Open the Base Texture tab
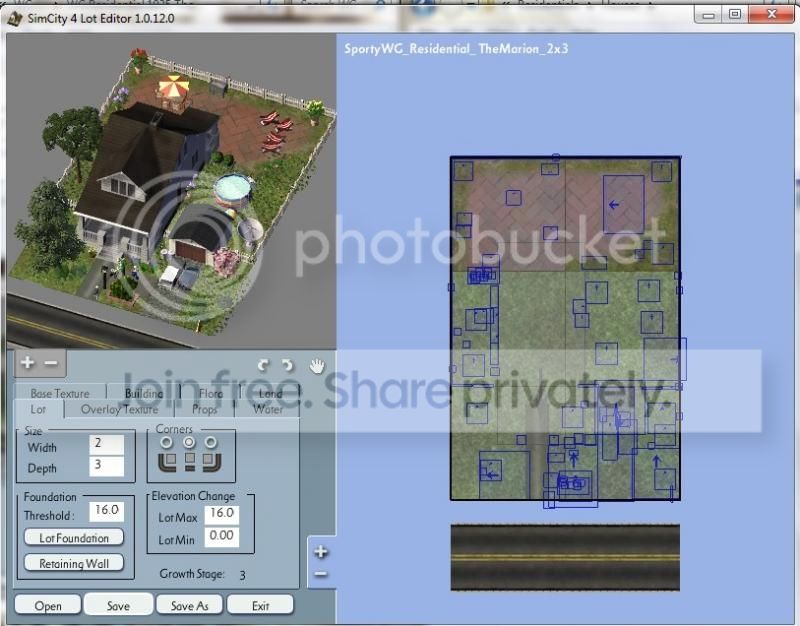 coord(60,393)
